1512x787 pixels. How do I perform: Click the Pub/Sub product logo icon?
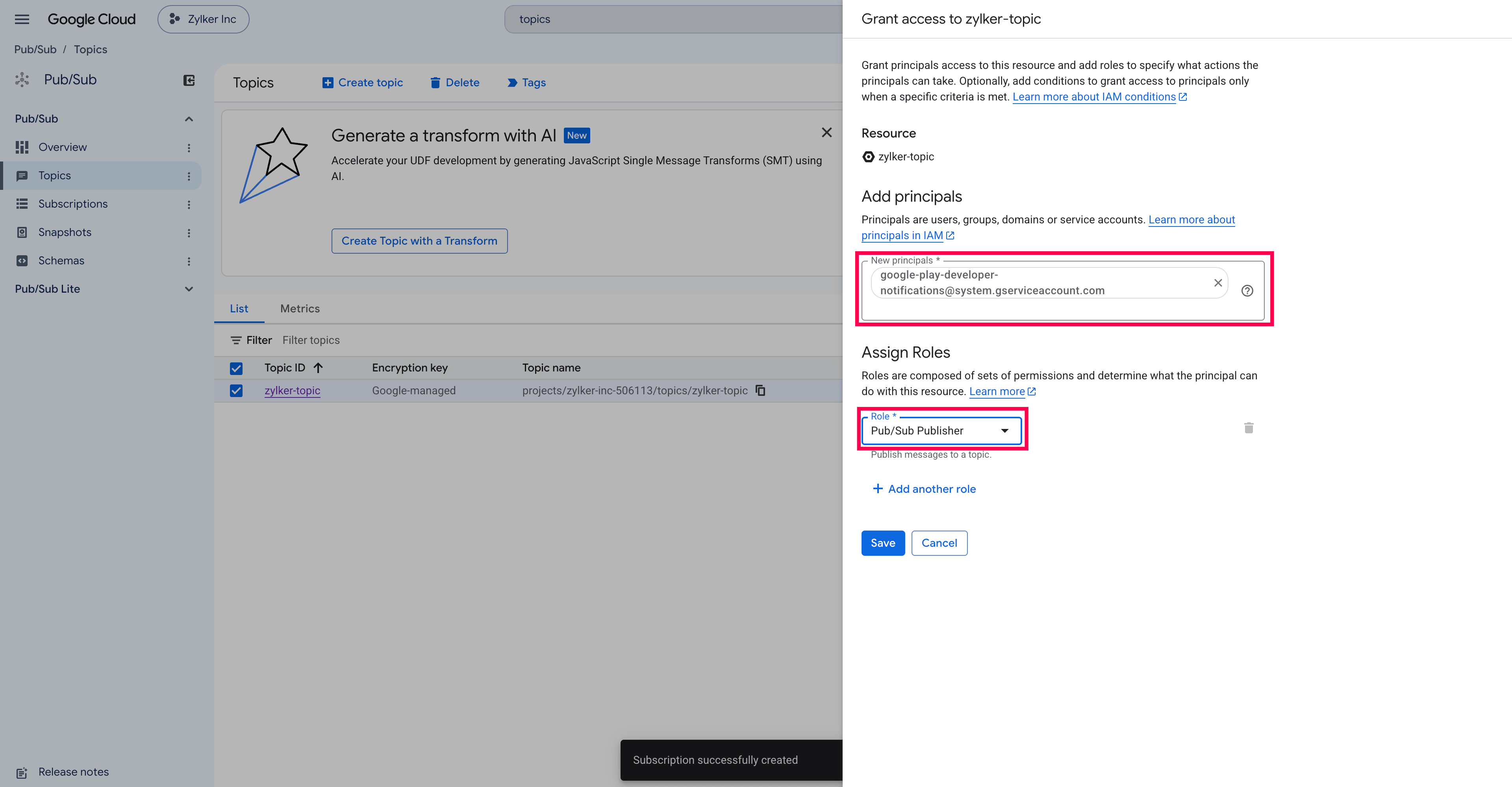(22, 80)
